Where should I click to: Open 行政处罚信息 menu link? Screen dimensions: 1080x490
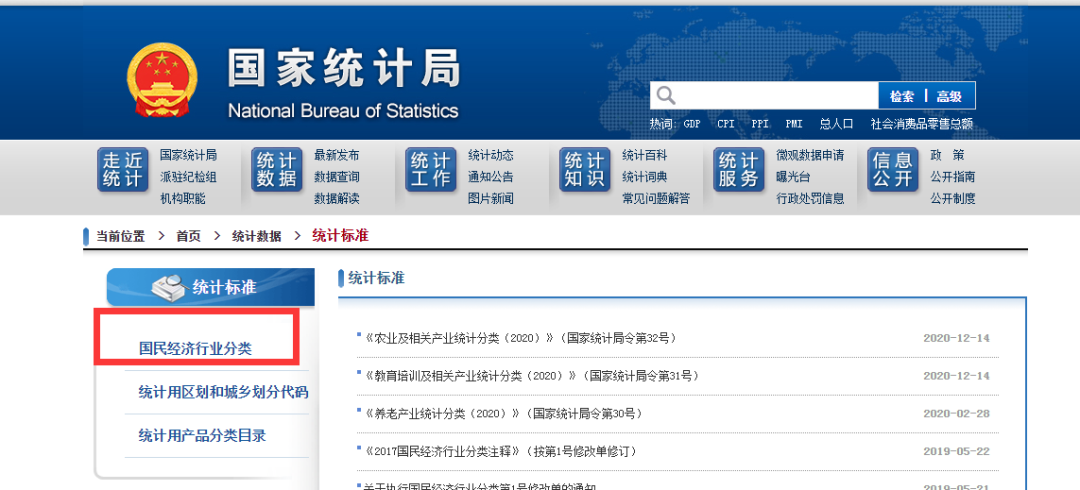(810, 198)
